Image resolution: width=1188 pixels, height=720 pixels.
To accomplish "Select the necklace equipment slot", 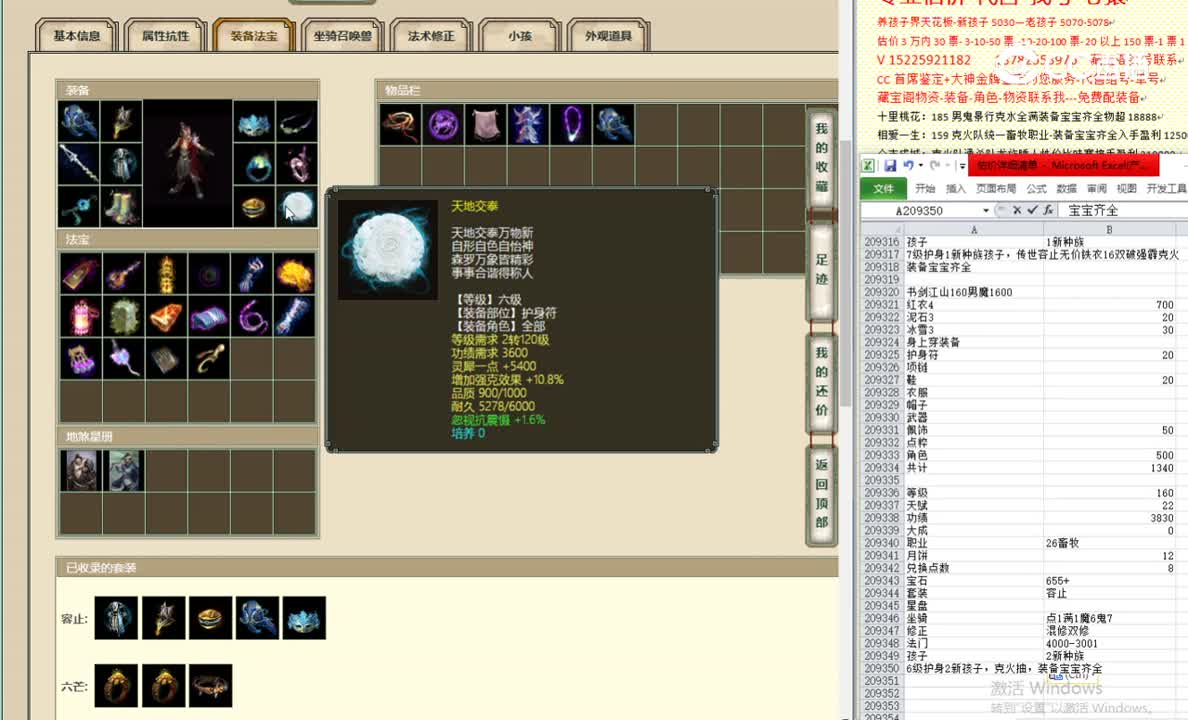I will point(297,121).
